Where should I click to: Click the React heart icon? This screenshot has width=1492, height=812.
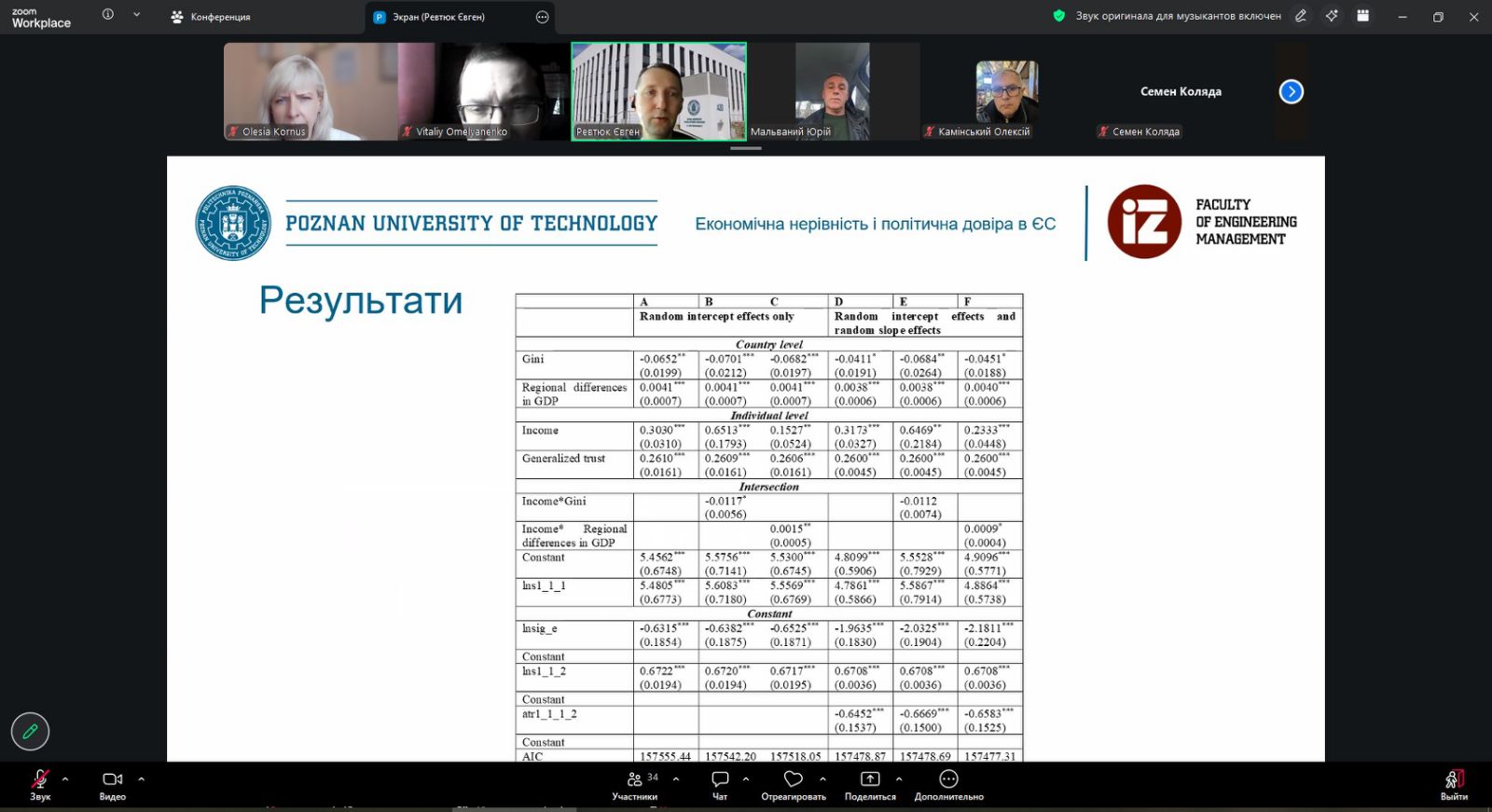(x=794, y=784)
